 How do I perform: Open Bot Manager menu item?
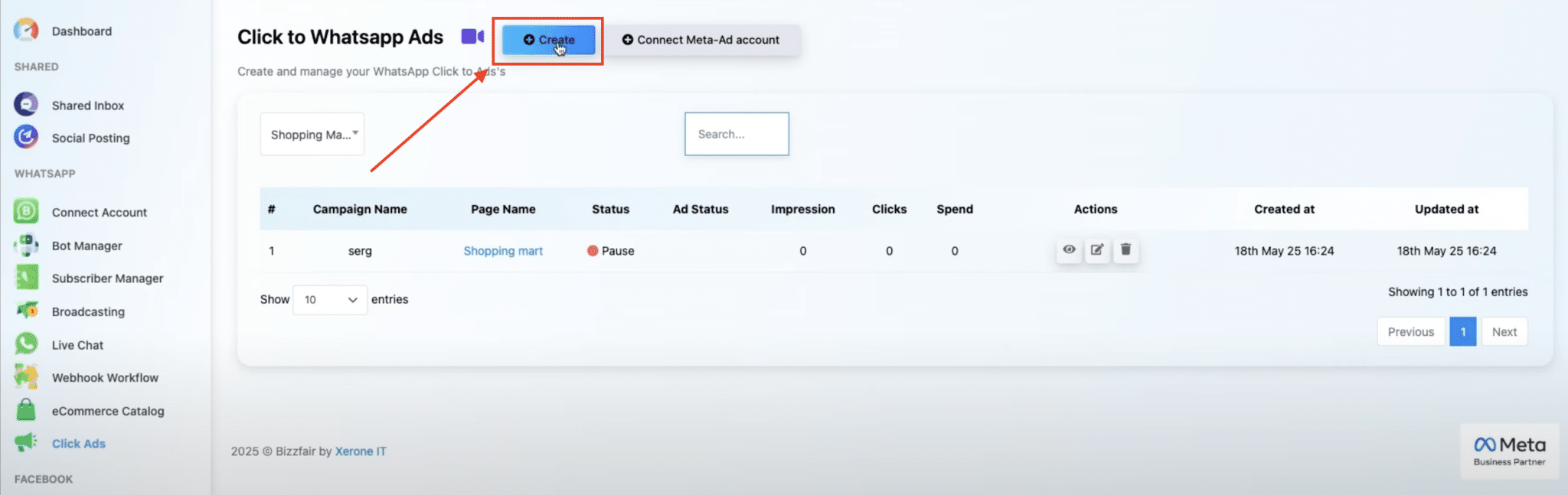87,246
